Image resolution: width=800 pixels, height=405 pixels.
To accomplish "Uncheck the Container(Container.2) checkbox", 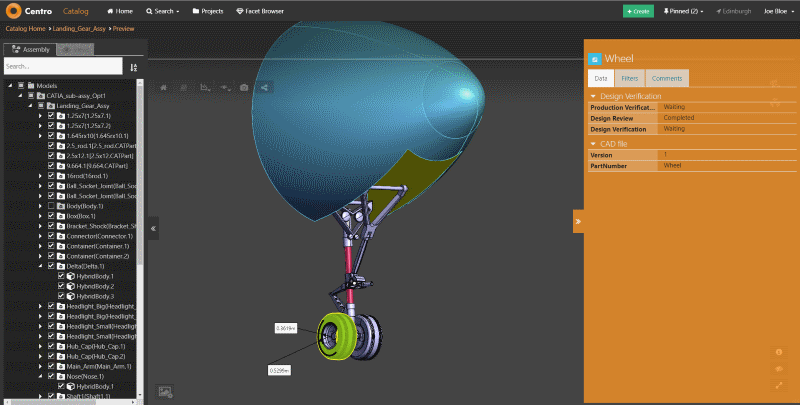I will [x=51, y=256].
